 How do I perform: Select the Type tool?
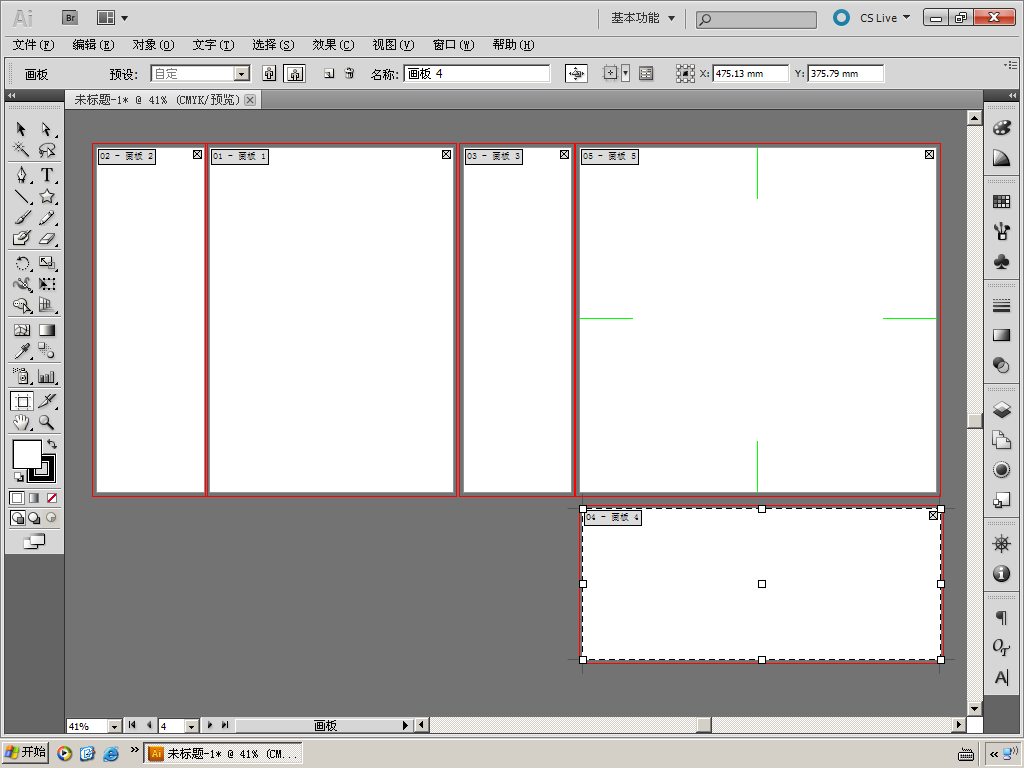[x=46, y=175]
